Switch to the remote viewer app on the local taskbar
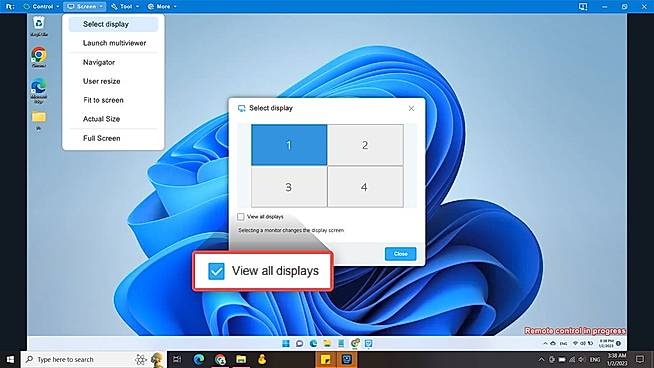This screenshot has width=654, height=368. click(347, 359)
